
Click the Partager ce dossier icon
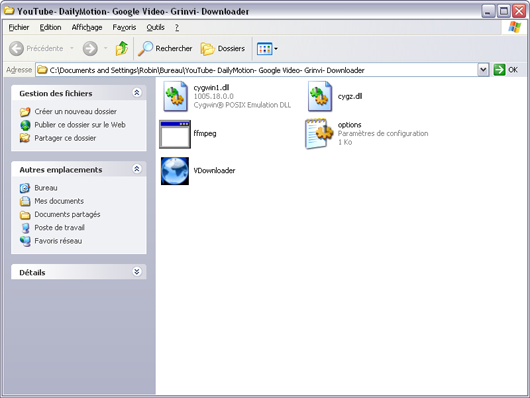pyautogui.click(x=25, y=138)
